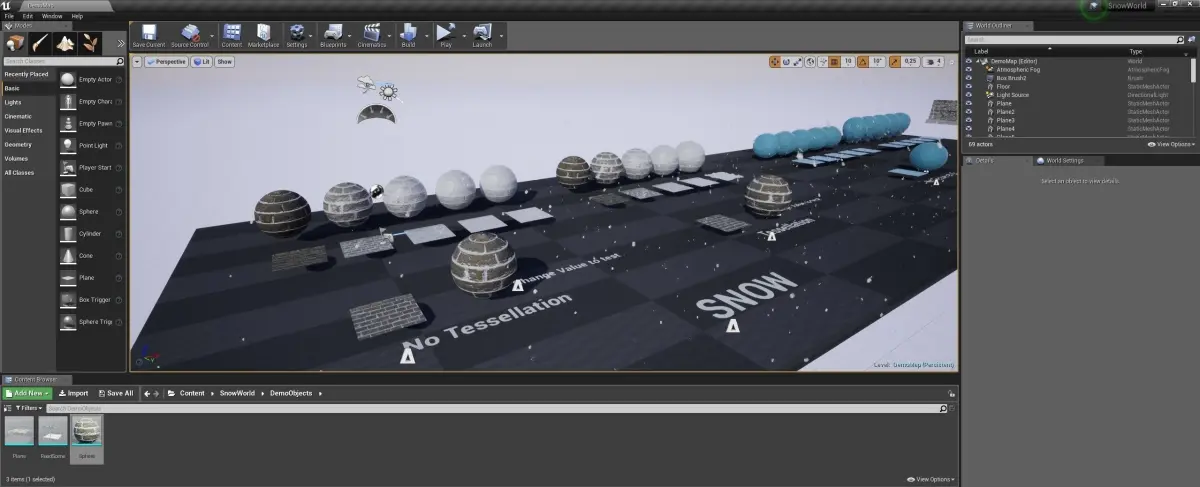The height and width of the screenshot is (487, 1200).
Task: Click the Add New button
Action: 27,393
